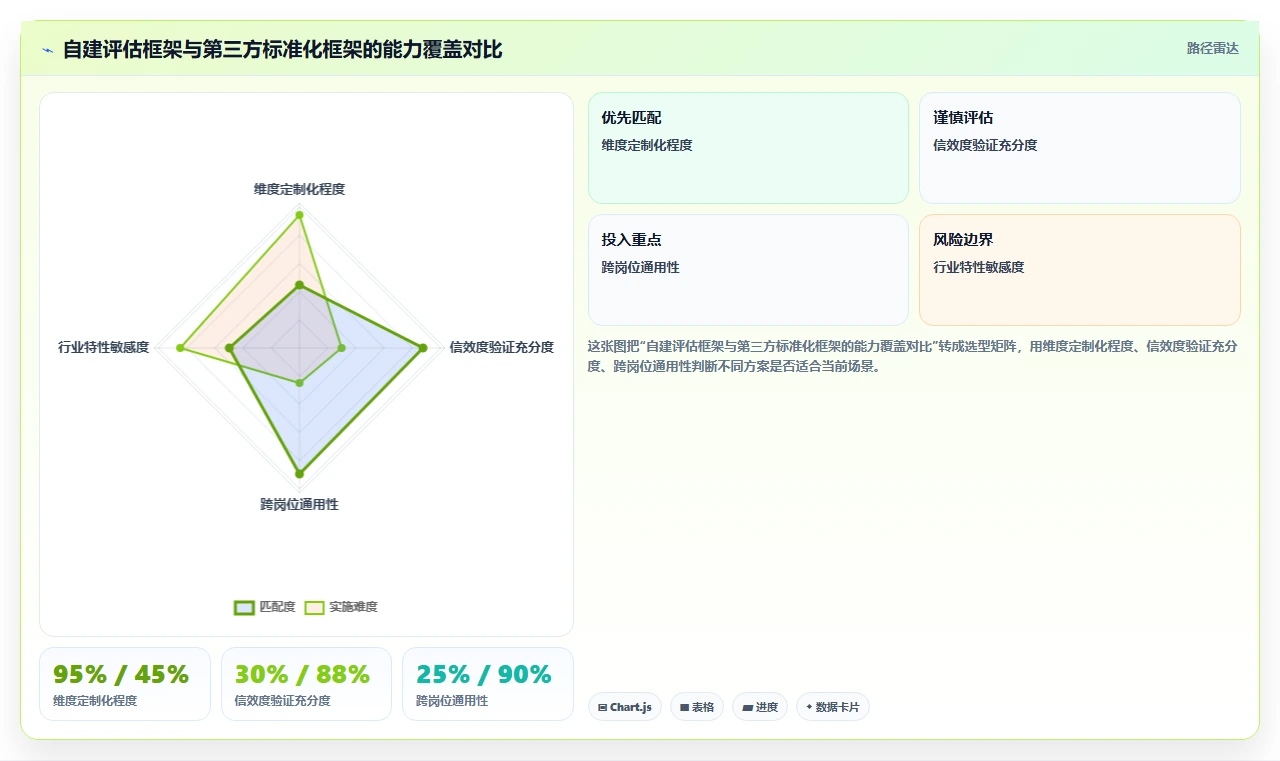
Task: Click the 95% / 45% stat card
Action: [x=125, y=684]
